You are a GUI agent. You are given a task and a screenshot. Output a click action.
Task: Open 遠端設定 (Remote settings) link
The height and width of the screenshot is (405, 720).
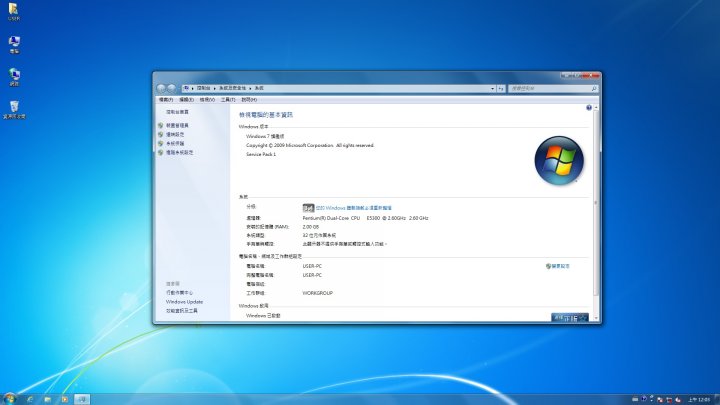[175, 135]
